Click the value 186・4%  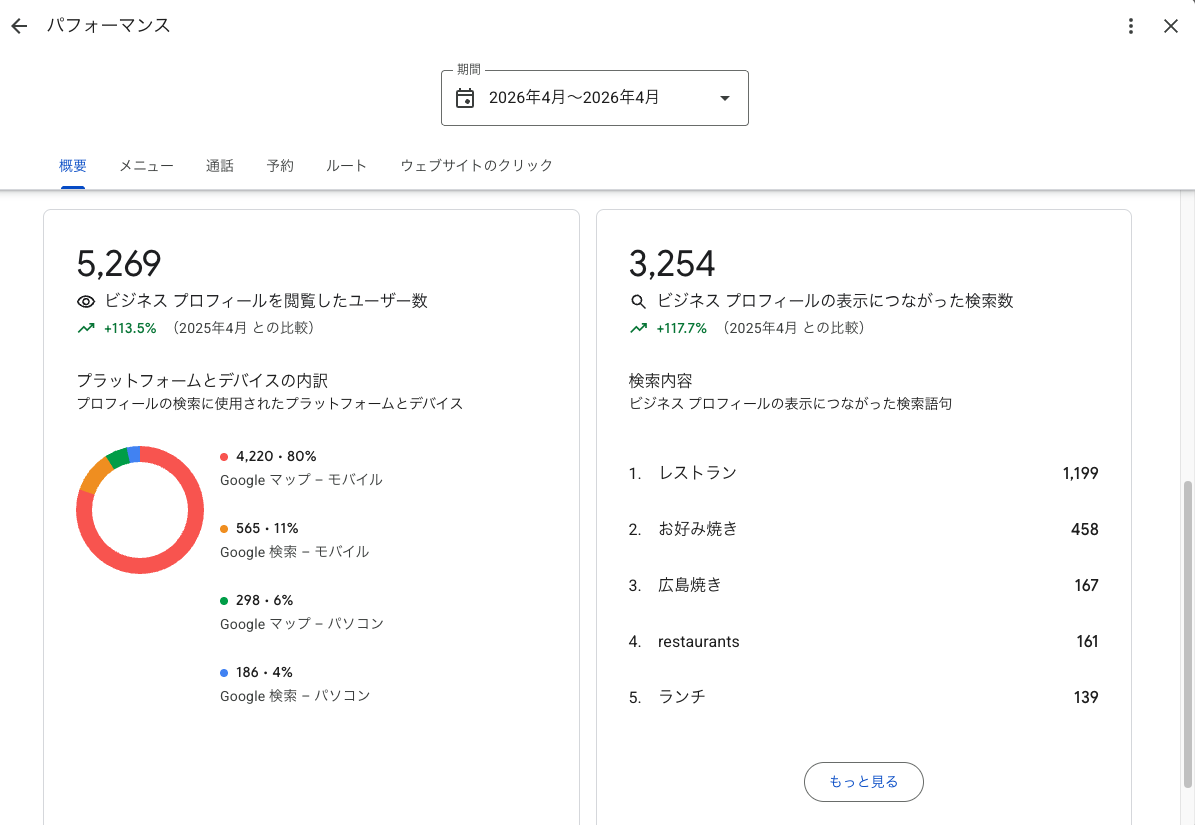[x=264, y=672]
